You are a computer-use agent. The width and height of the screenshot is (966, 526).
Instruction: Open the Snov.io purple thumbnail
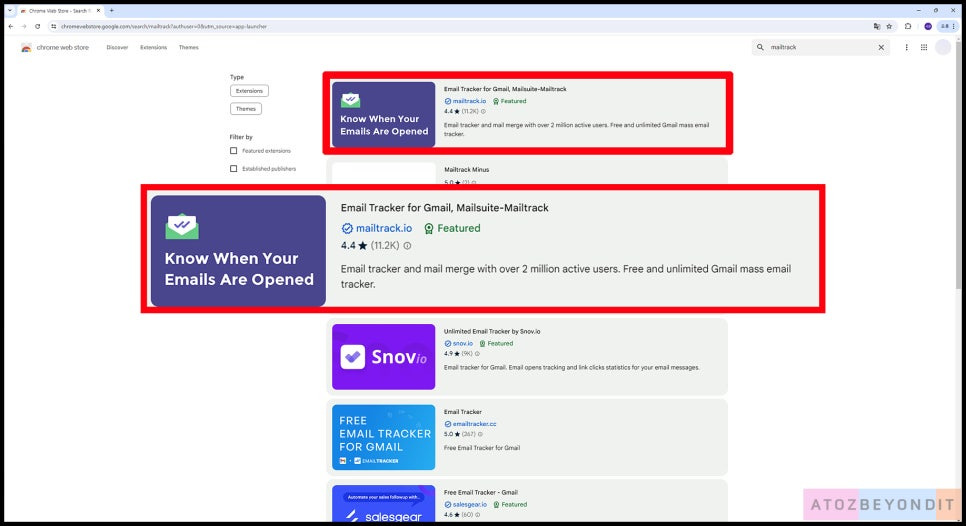(x=383, y=357)
